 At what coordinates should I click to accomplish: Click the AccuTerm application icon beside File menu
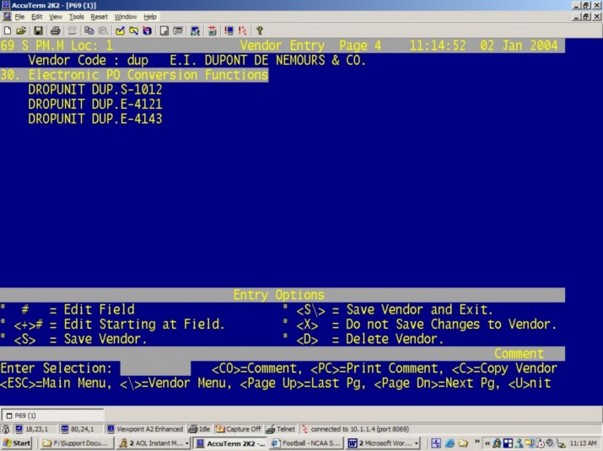coord(7,17)
